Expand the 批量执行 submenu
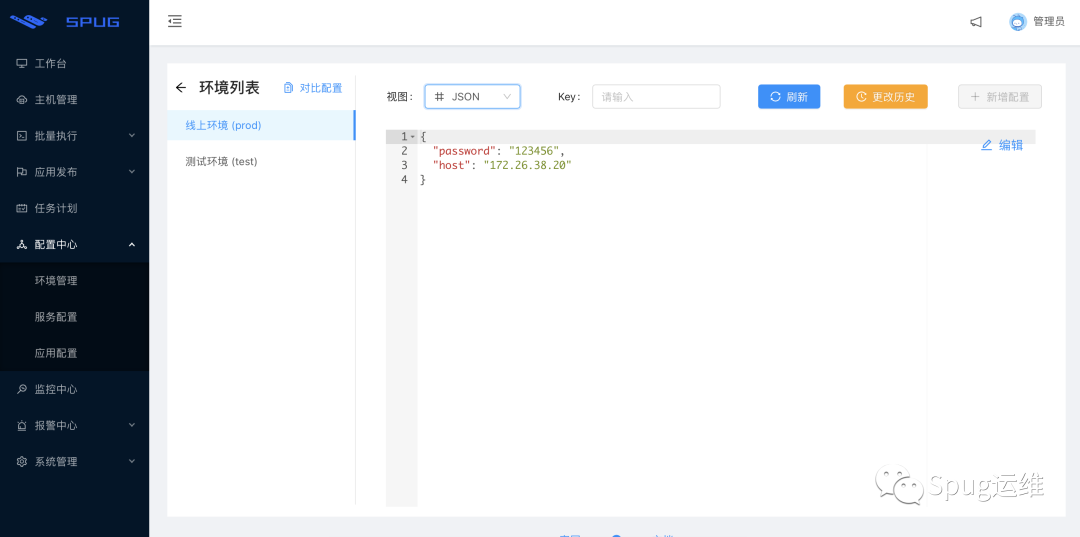The width and height of the screenshot is (1080, 537). point(132,136)
